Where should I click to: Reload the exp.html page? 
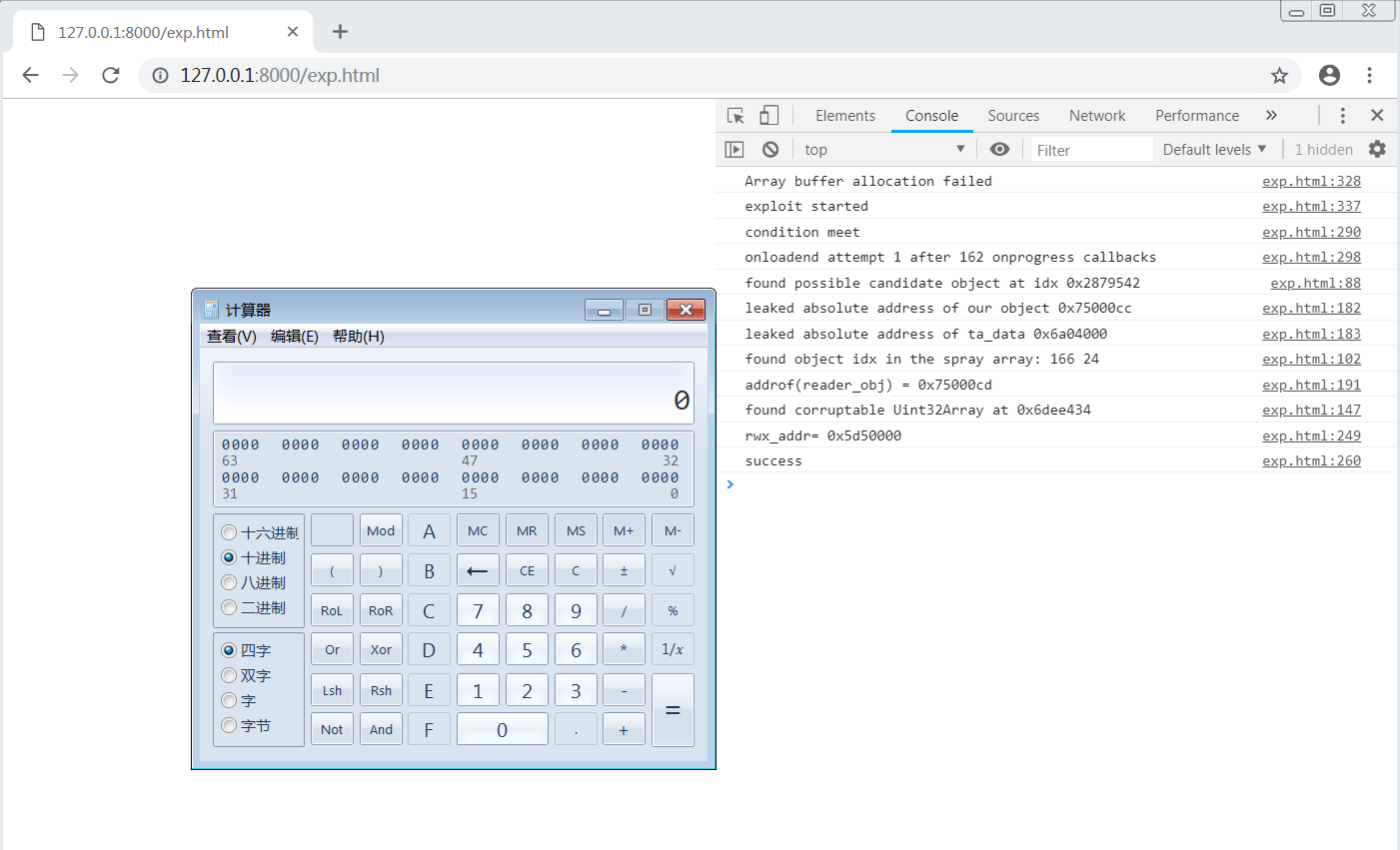(x=111, y=76)
